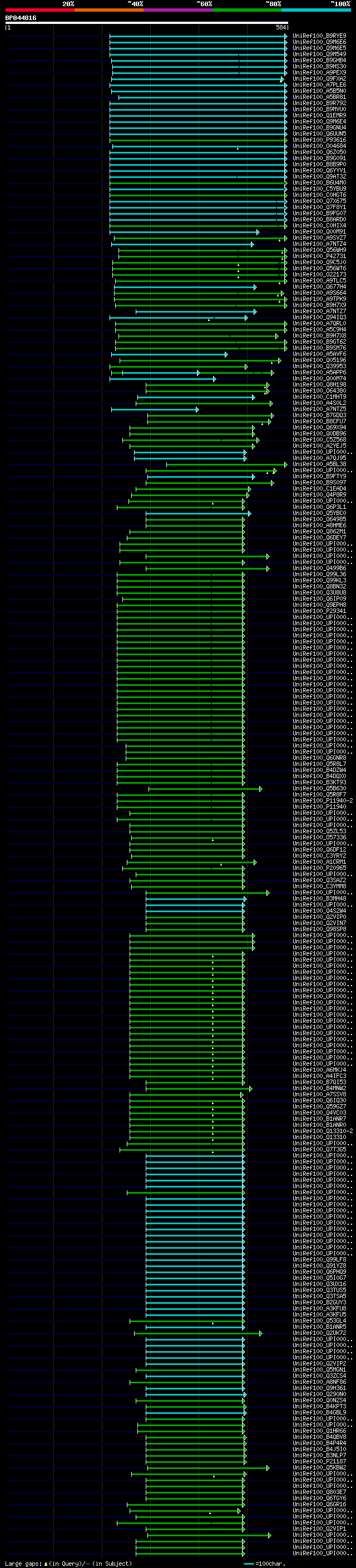Screen dimensions: 356x1568
Task: Click the white query sequence bar
Action: tap(147, 23)
